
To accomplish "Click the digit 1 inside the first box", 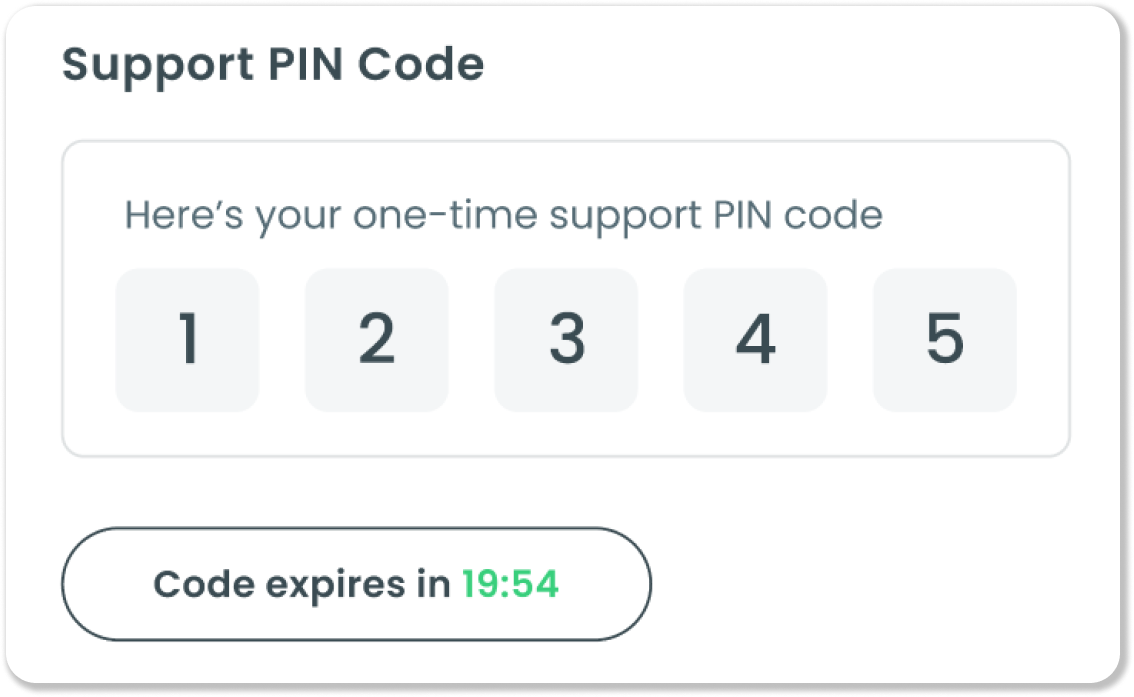I will (187, 340).
